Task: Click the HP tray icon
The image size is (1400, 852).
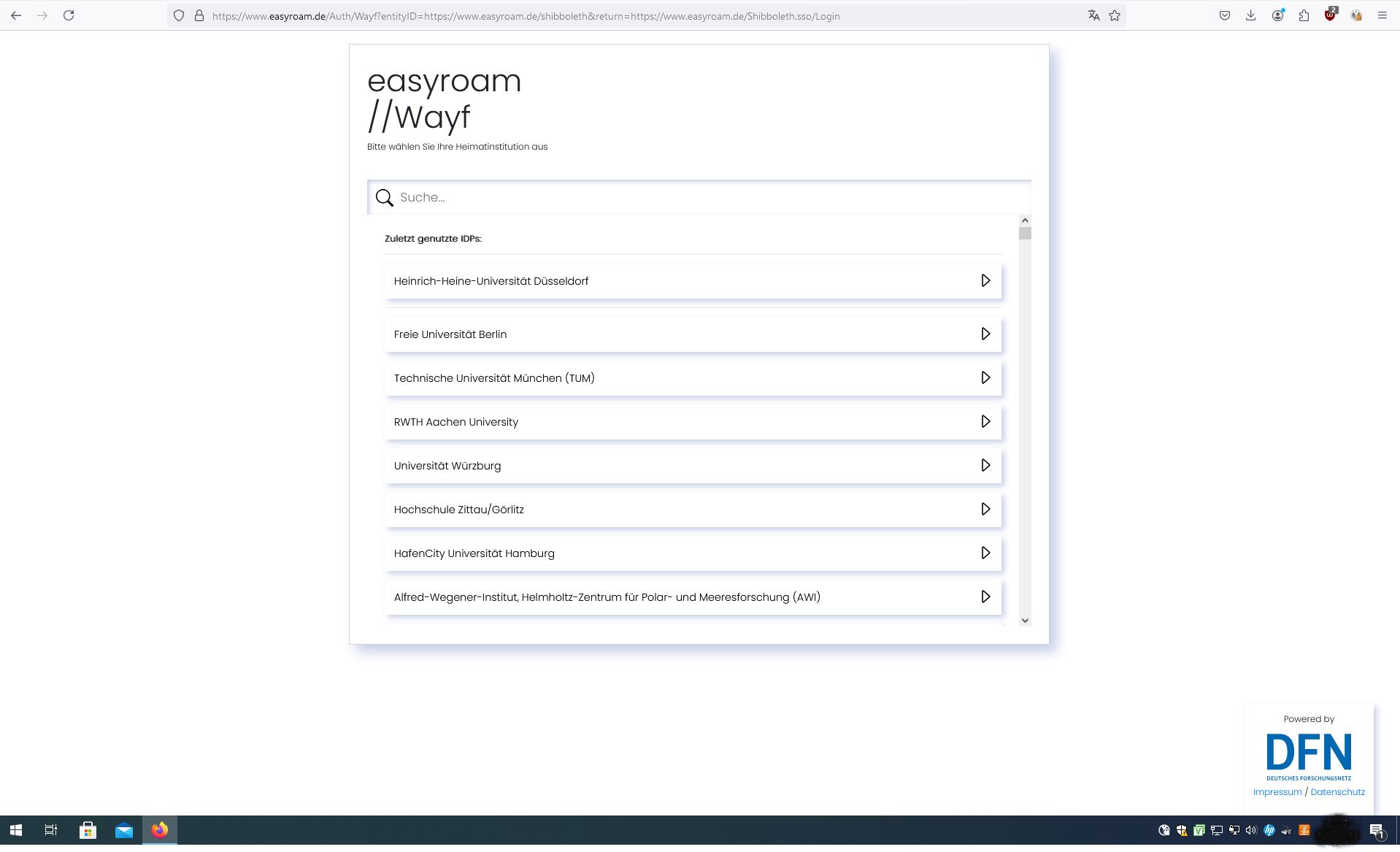Action: pyautogui.click(x=1269, y=830)
